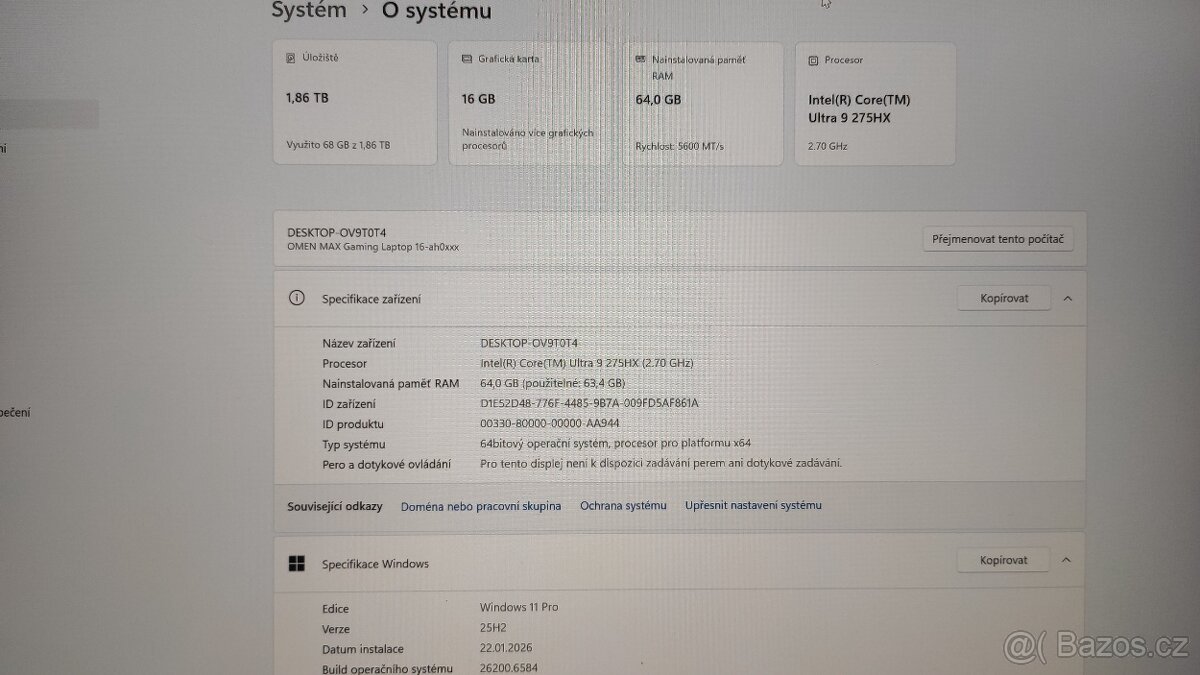Select O systému breadcrumb entry
This screenshot has height=675, width=1200.
point(435,12)
